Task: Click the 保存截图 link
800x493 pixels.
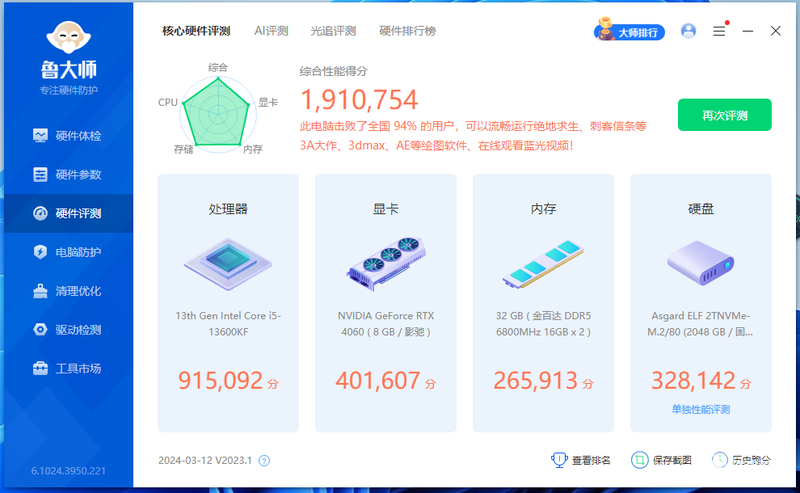Action: pyautogui.click(x=672, y=461)
